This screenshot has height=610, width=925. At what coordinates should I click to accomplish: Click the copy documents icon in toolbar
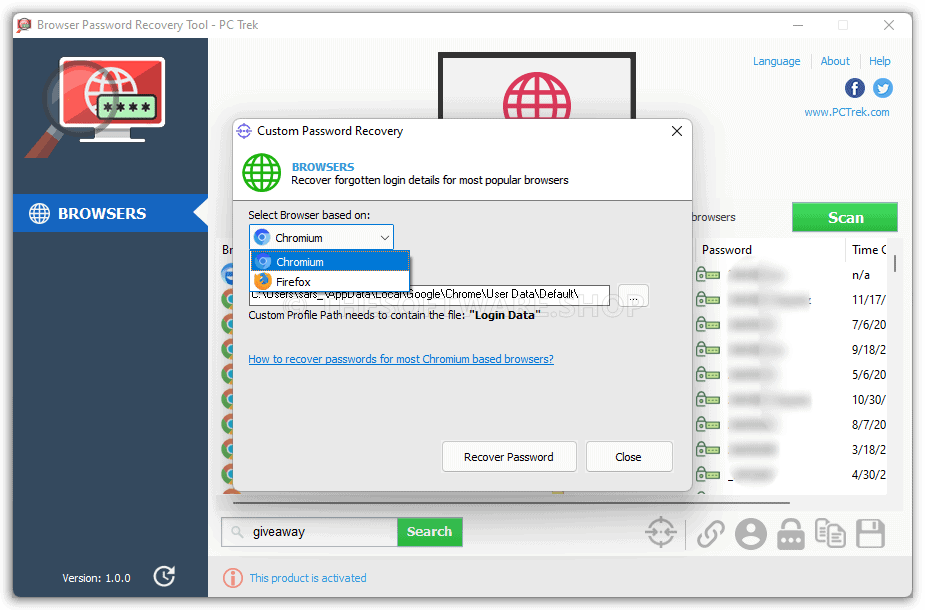click(x=832, y=534)
